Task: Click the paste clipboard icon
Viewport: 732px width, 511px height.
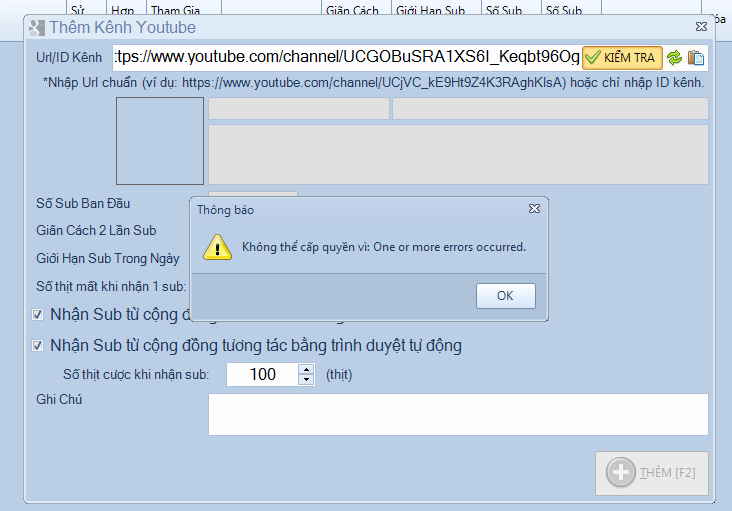Action: click(x=696, y=58)
